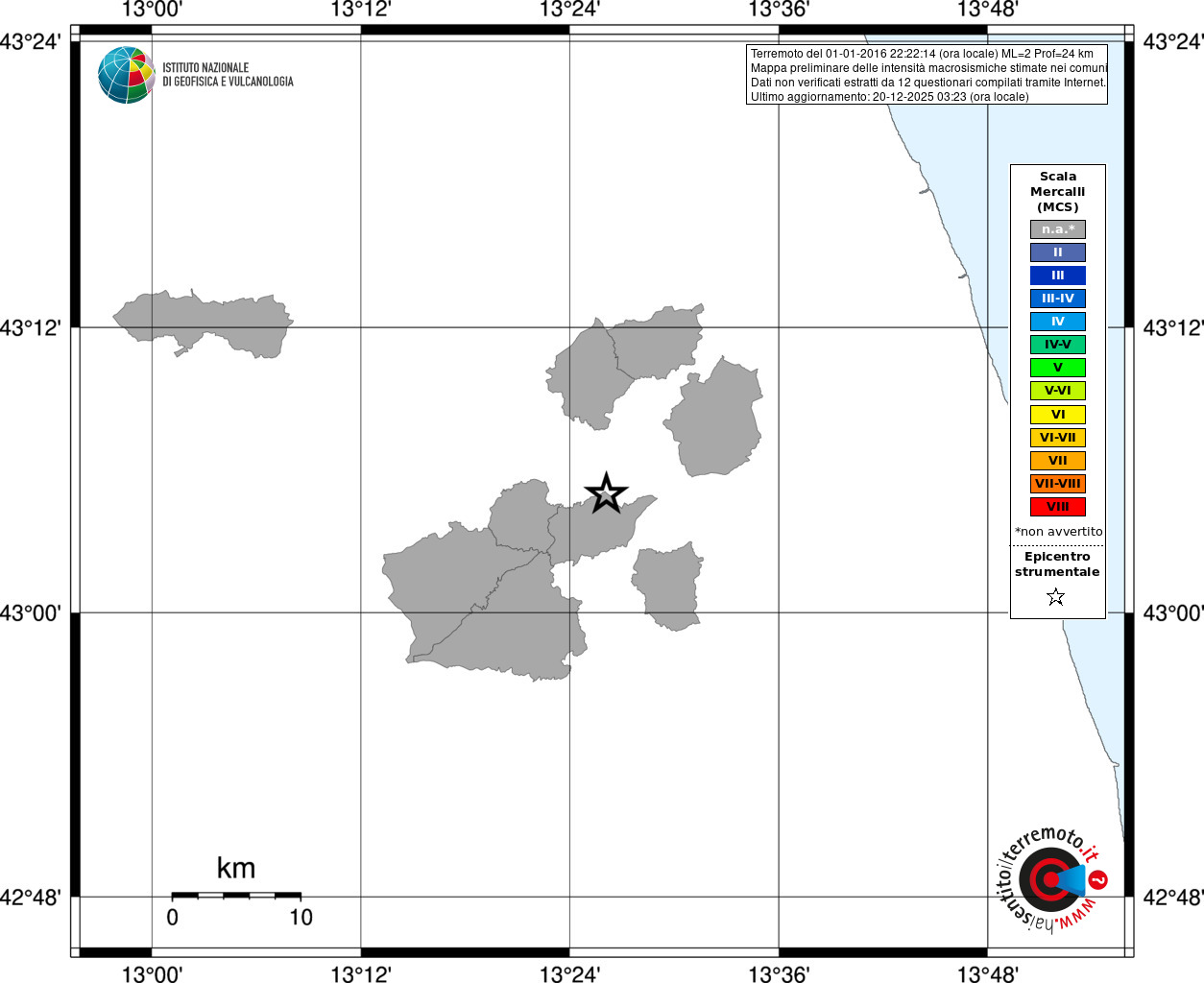Click the 'Mappa preliminare delle intensità' line
This screenshot has height=983, width=1204.
[x=928, y=68]
